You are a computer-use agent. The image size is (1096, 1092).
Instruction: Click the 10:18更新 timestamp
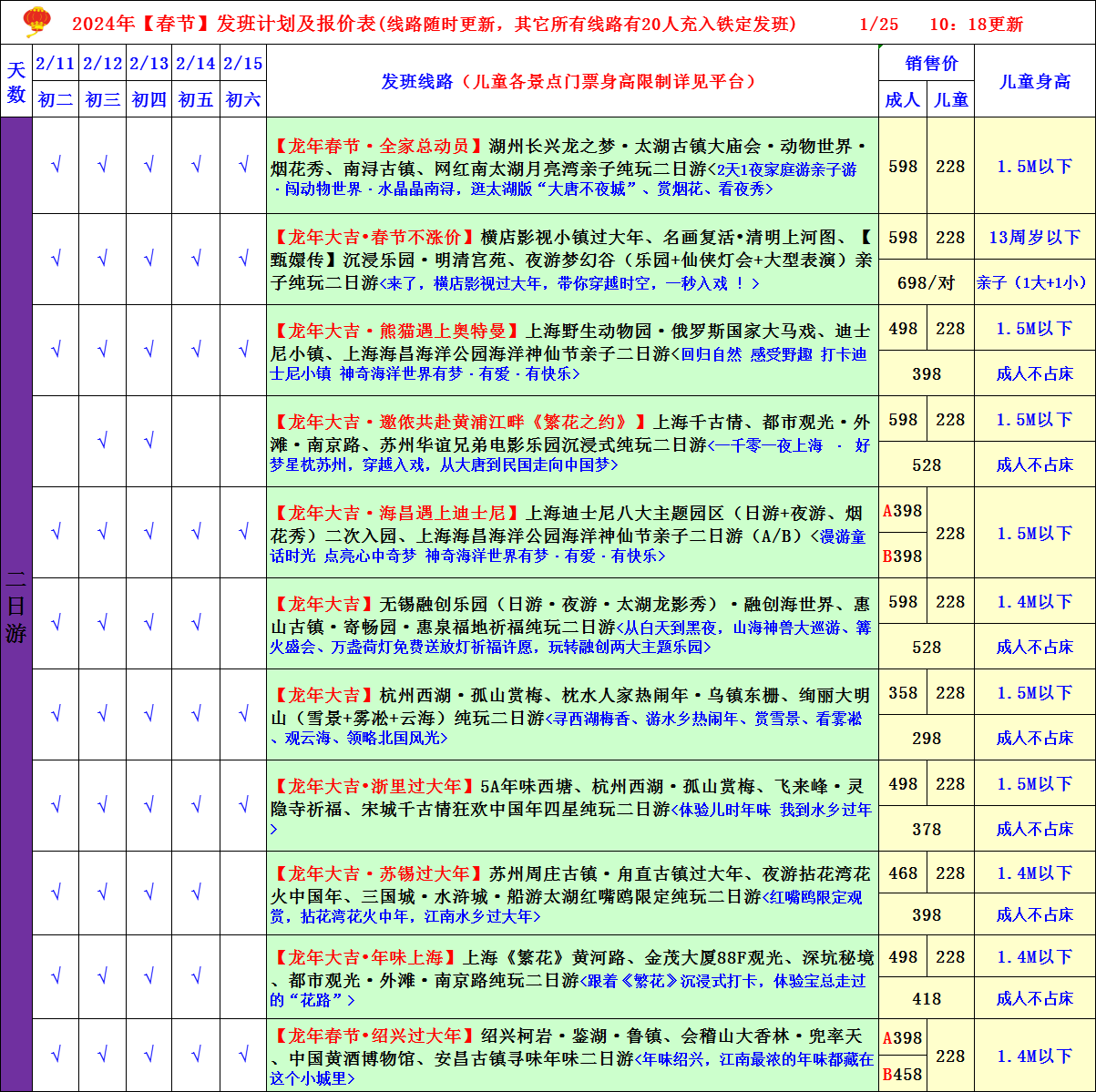[976, 25]
